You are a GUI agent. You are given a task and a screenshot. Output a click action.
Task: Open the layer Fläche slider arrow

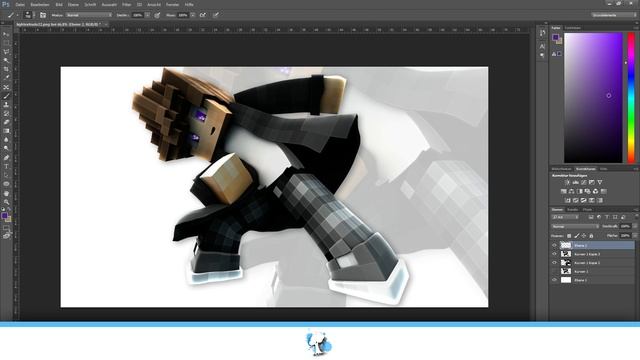click(634, 236)
